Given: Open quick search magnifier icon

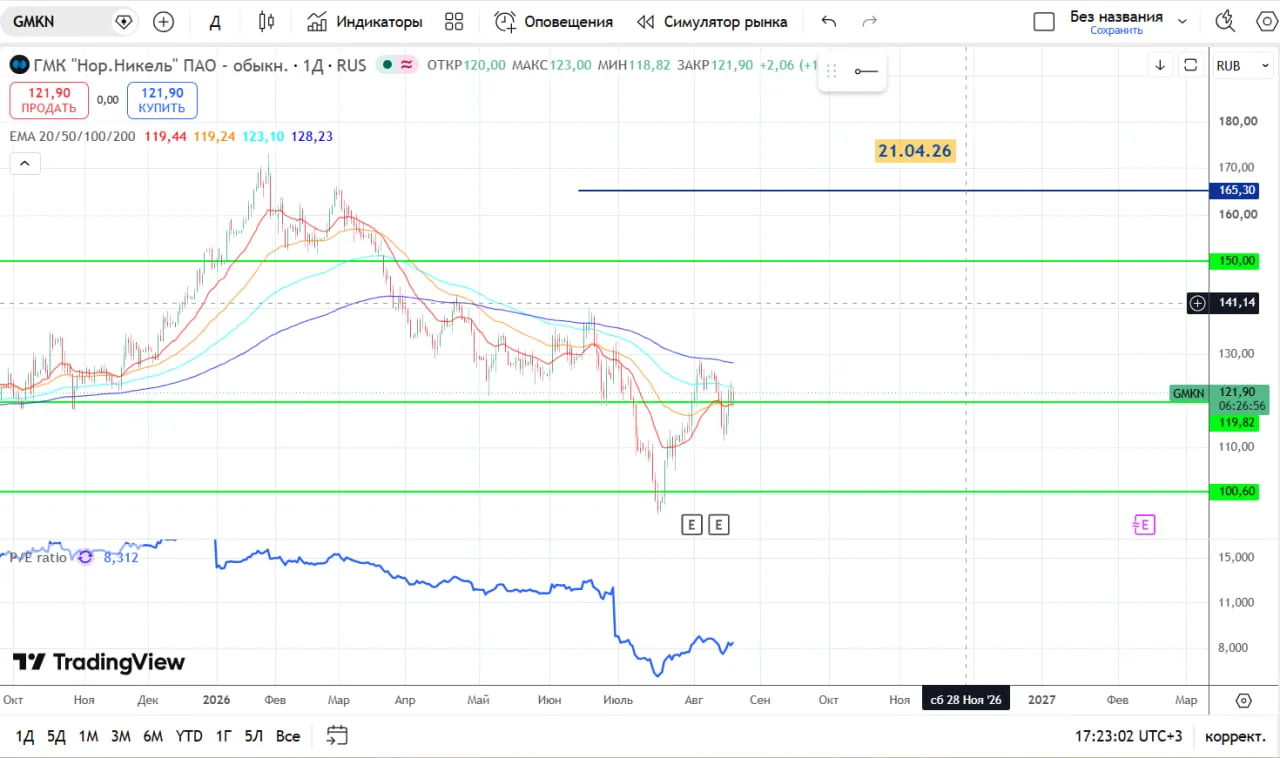Looking at the screenshot, I should (1224, 21).
